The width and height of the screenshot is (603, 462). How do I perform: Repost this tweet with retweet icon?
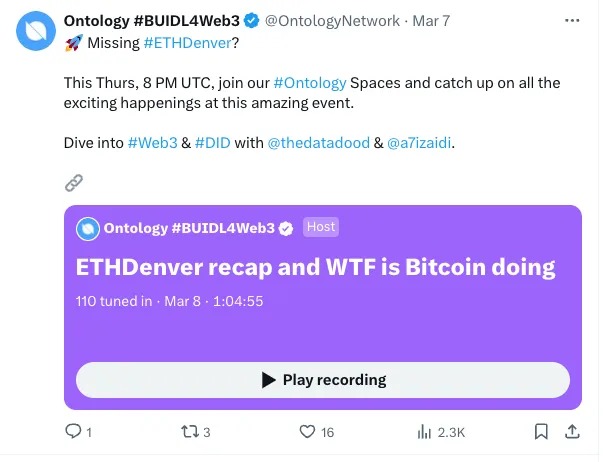click(x=188, y=432)
